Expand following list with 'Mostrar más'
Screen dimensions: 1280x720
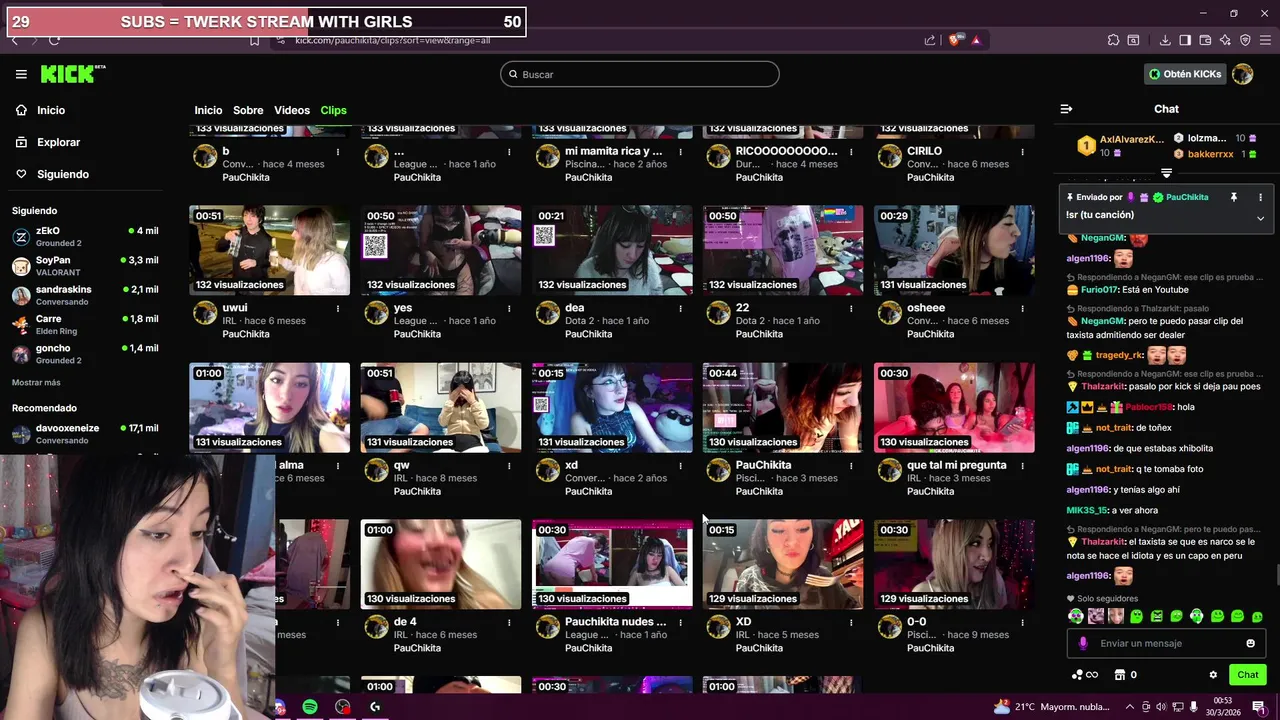coord(36,383)
